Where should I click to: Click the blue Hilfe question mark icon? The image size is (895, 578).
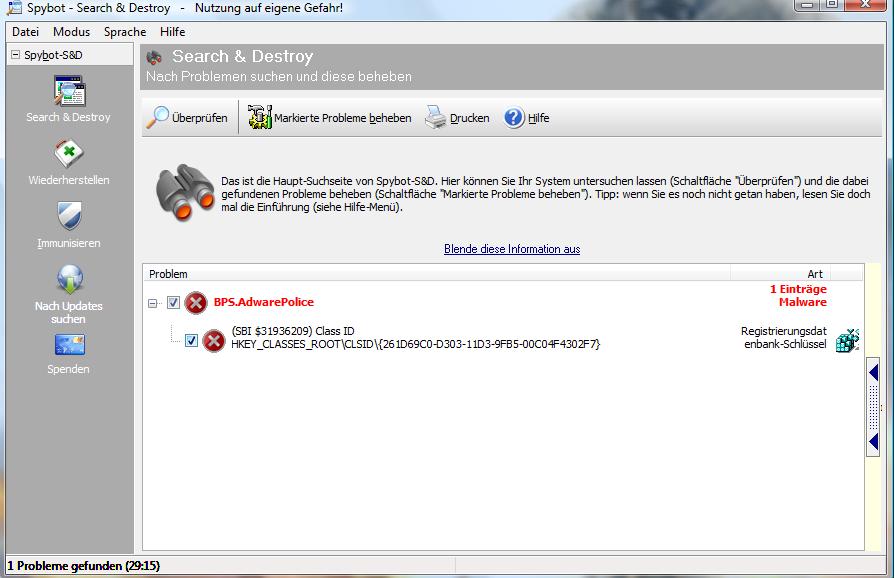pos(514,118)
